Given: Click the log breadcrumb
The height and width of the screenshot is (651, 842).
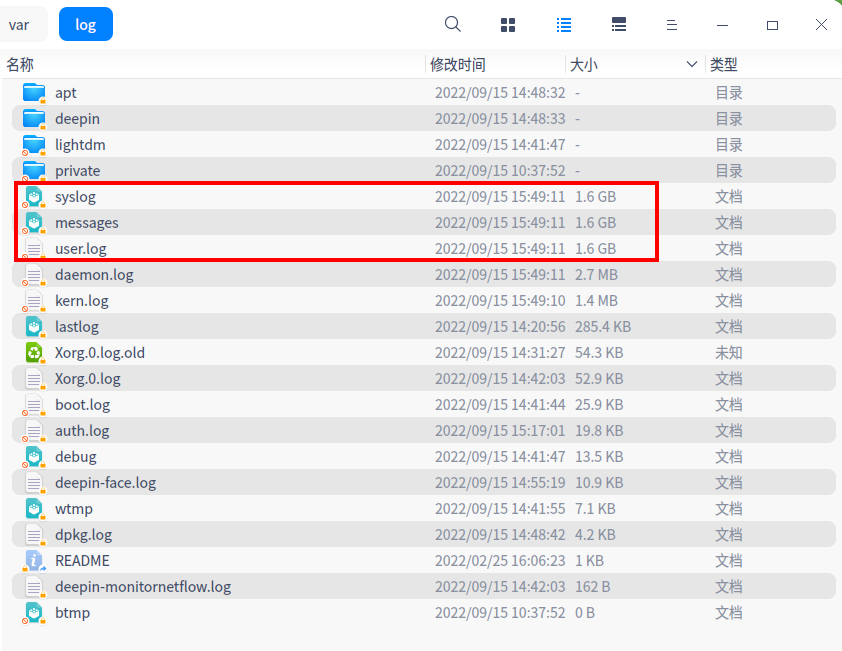Looking at the screenshot, I should [86, 25].
